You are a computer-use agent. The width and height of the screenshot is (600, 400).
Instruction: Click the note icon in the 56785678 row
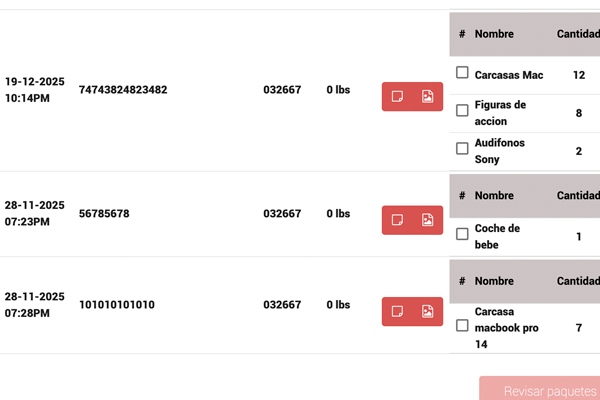pyautogui.click(x=397, y=220)
